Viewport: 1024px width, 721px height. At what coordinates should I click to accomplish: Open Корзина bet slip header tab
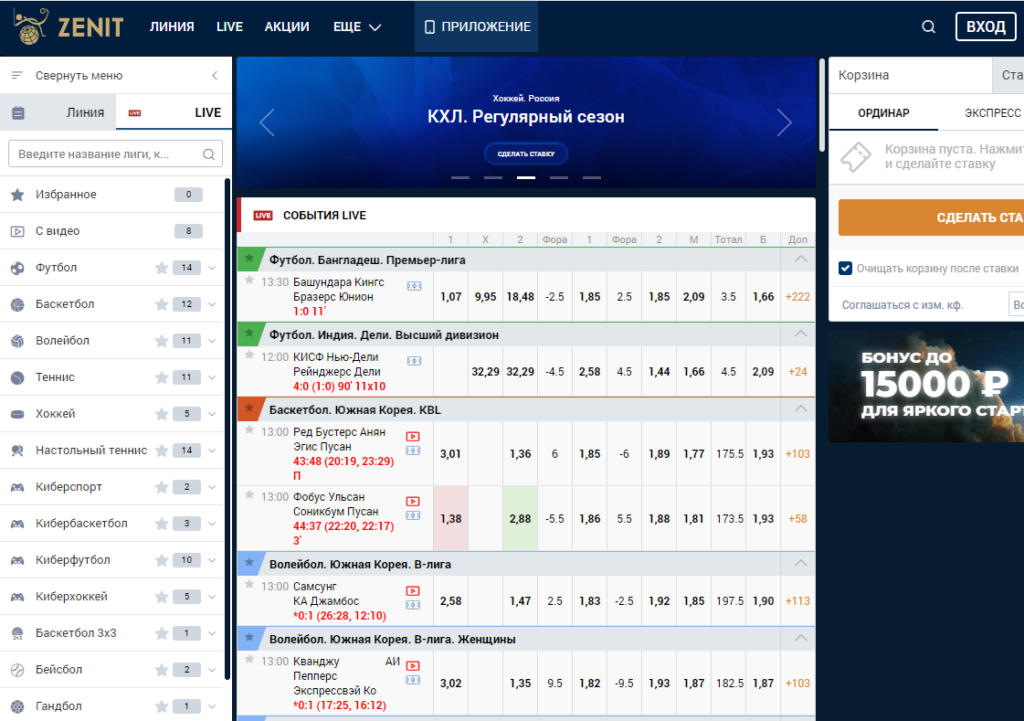pyautogui.click(x=910, y=75)
